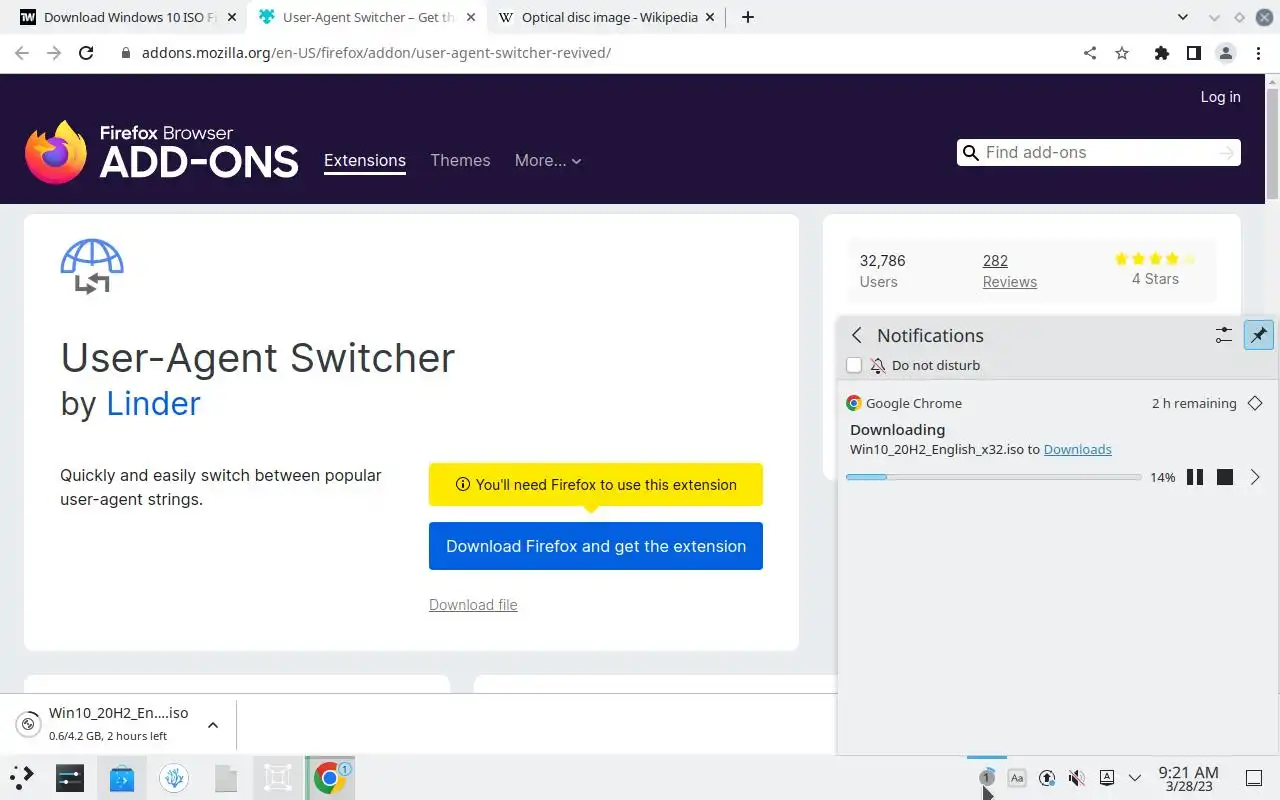1280x800 pixels.
Task: Open the tab search dropdown arrow
Action: [1183, 17]
